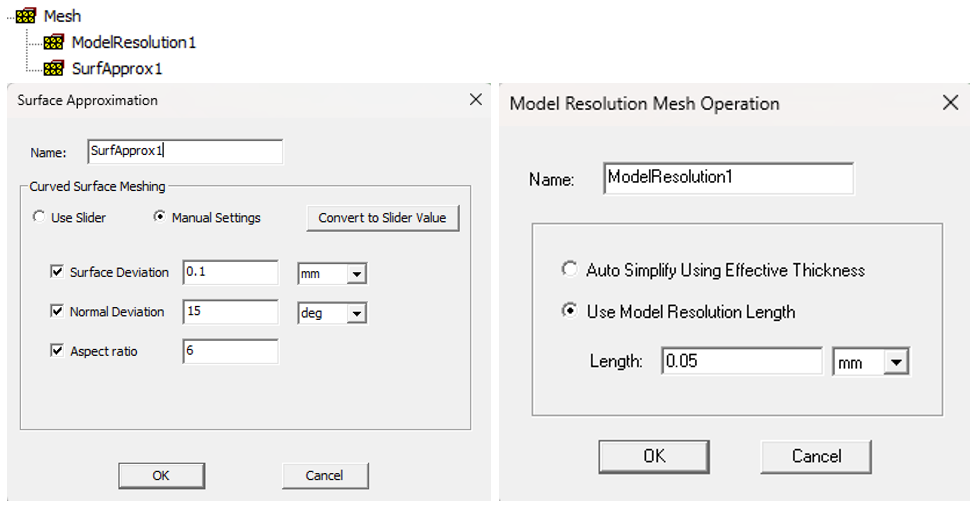Screen dimensions: 976x507
Task: Click the Convert to Slider Value button
Action: [382, 218]
